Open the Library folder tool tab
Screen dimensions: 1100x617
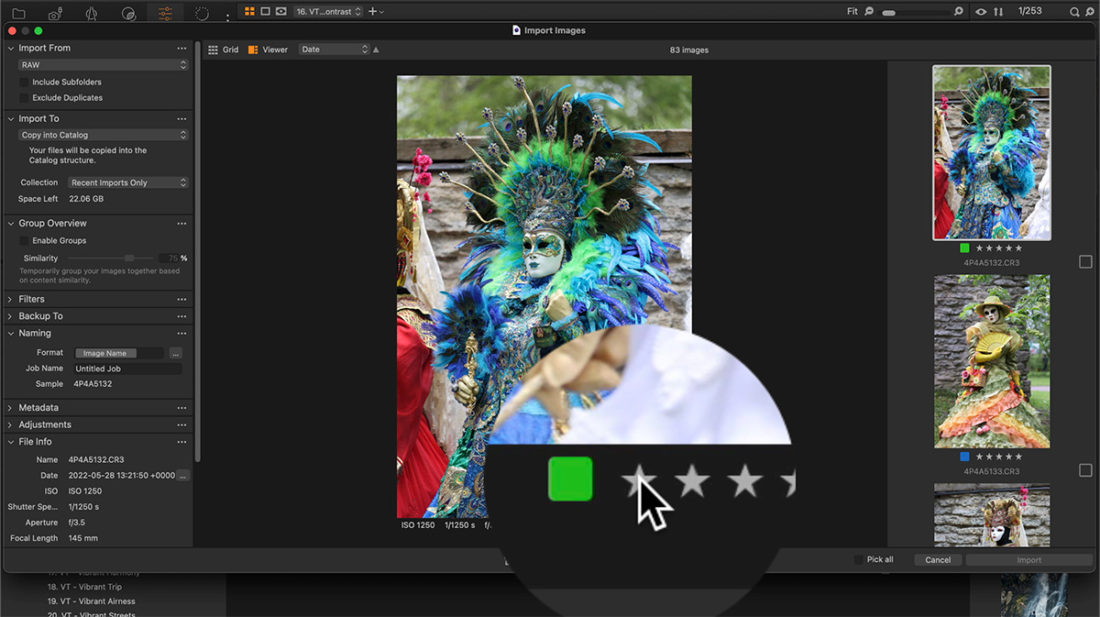pos(18,13)
